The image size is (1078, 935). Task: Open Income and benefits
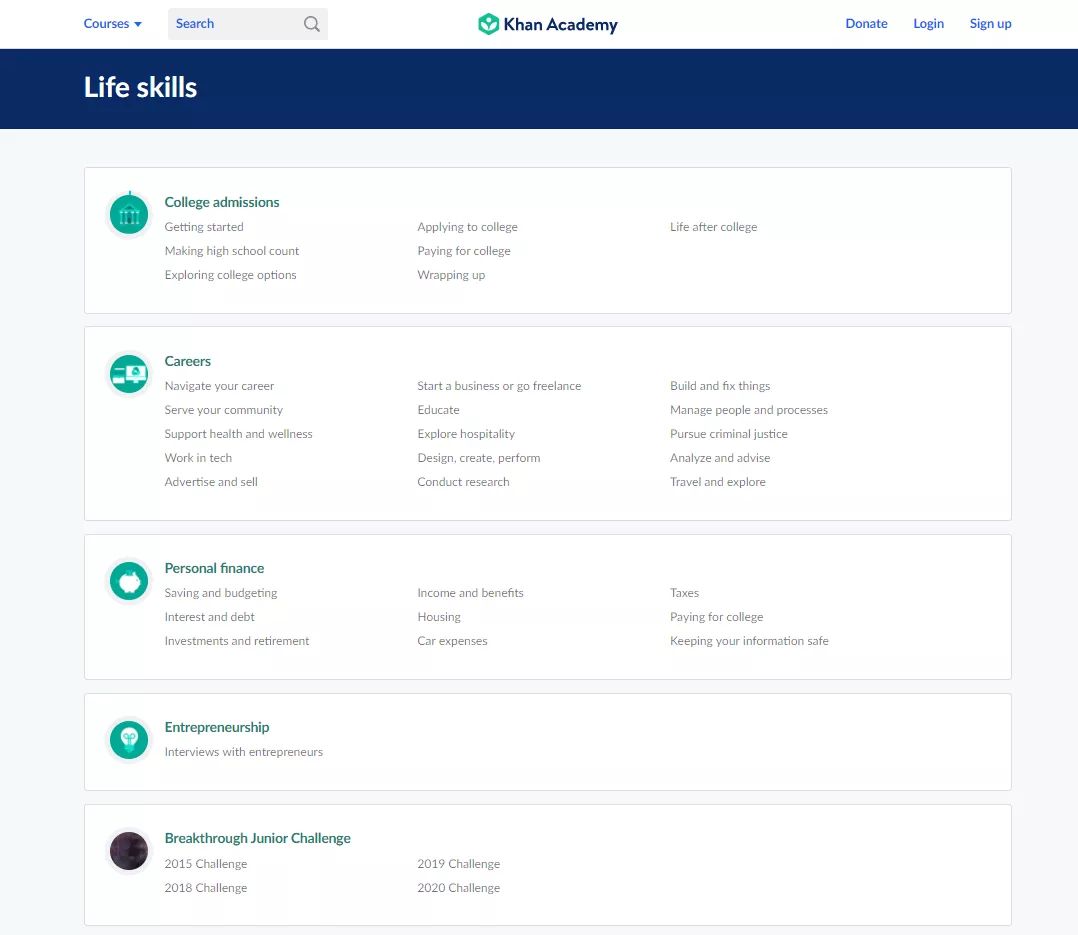470,593
